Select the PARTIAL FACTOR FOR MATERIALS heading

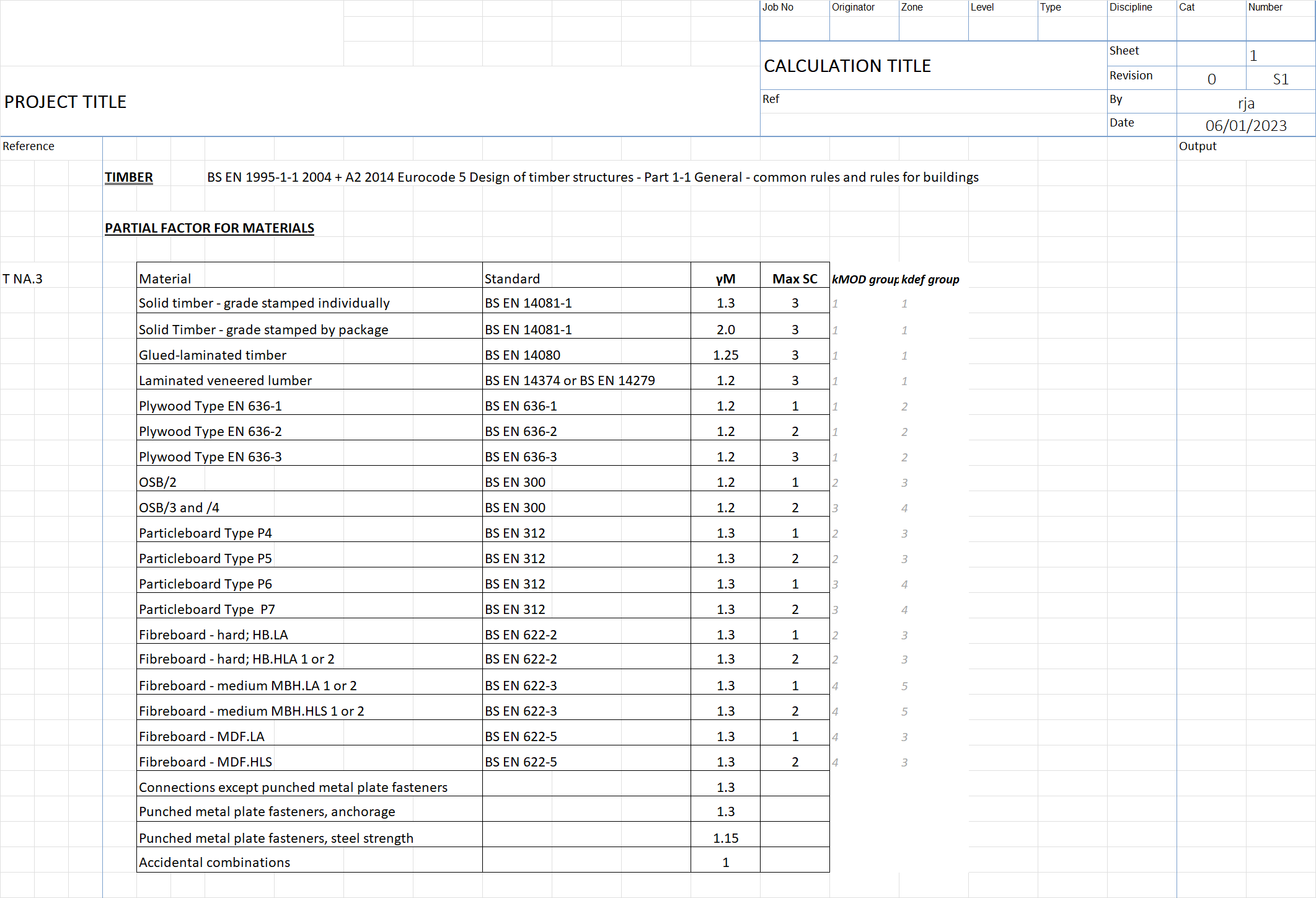point(210,228)
